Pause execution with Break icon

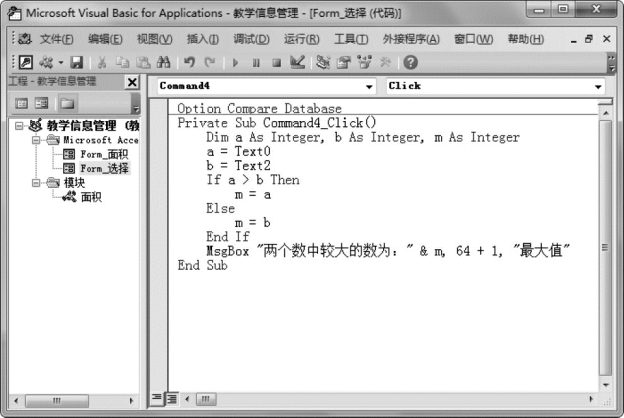256,63
